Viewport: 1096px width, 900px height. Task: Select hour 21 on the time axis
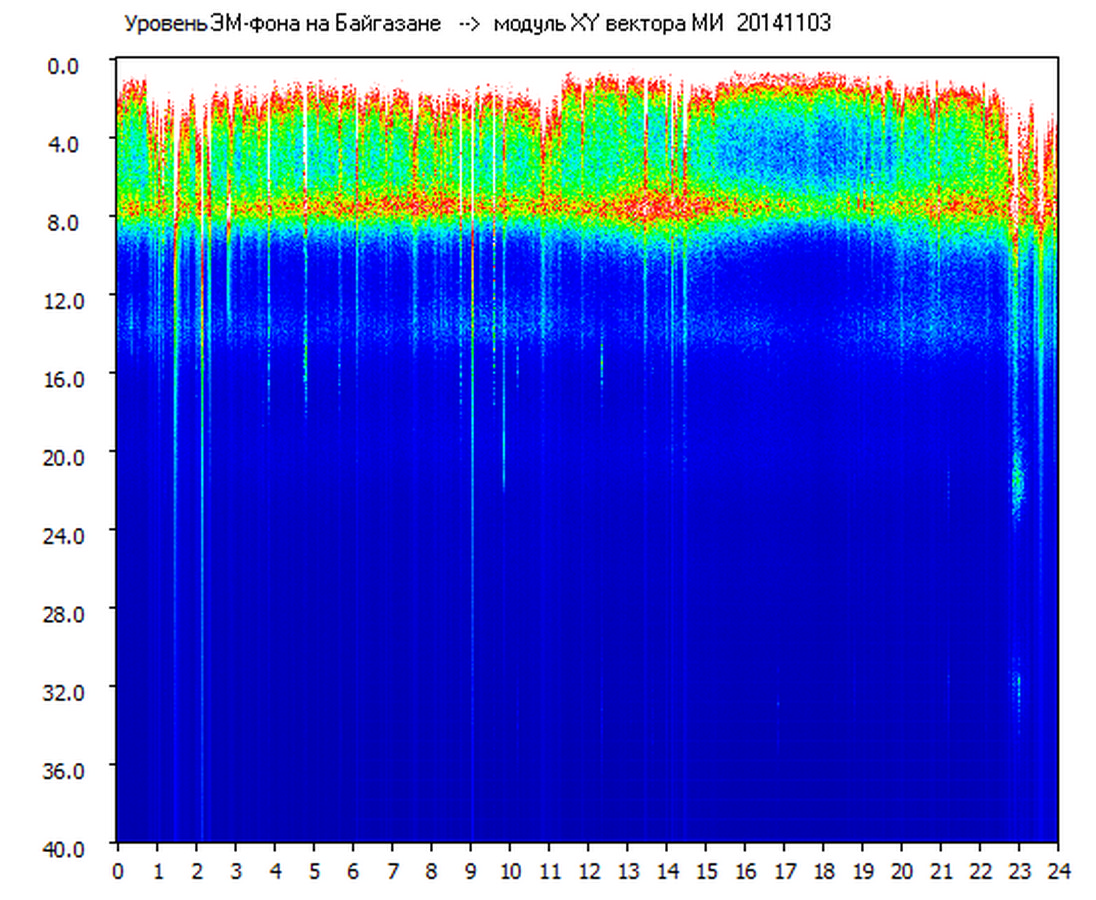click(x=941, y=871)
